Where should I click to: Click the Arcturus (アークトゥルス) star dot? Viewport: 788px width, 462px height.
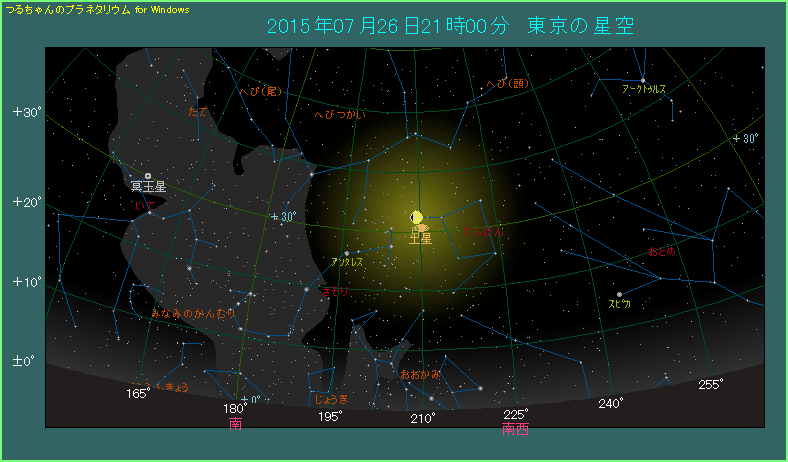pyautogui.click(x=643, y=80)
